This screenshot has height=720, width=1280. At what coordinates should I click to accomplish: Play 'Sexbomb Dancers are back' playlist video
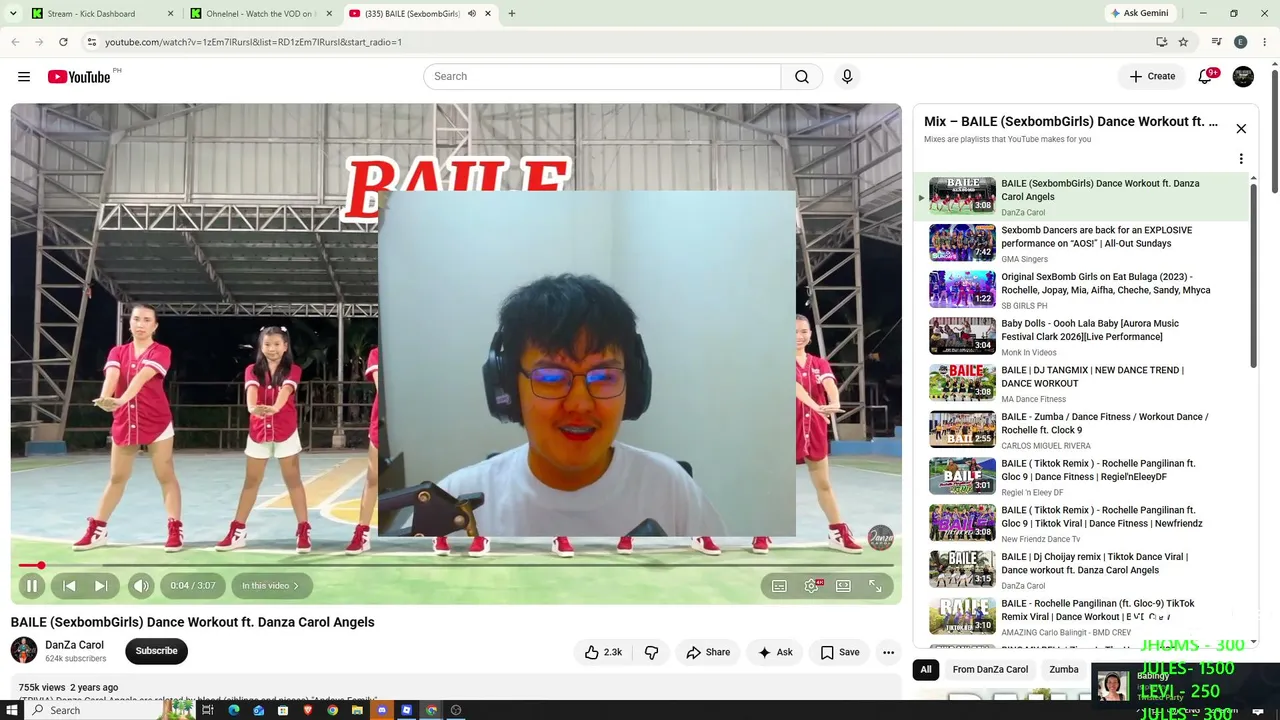point(1083,243)
